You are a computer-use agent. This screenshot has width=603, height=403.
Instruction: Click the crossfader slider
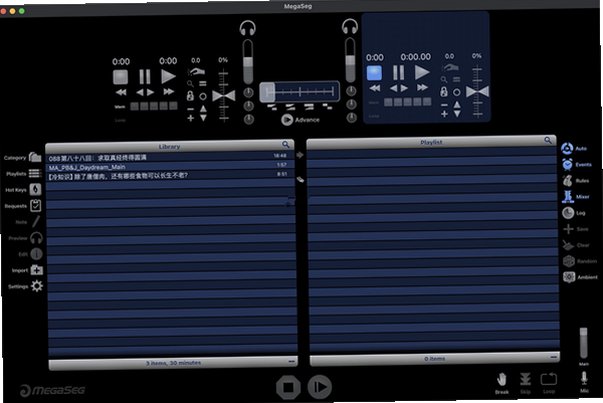click(x=300, y=92)
